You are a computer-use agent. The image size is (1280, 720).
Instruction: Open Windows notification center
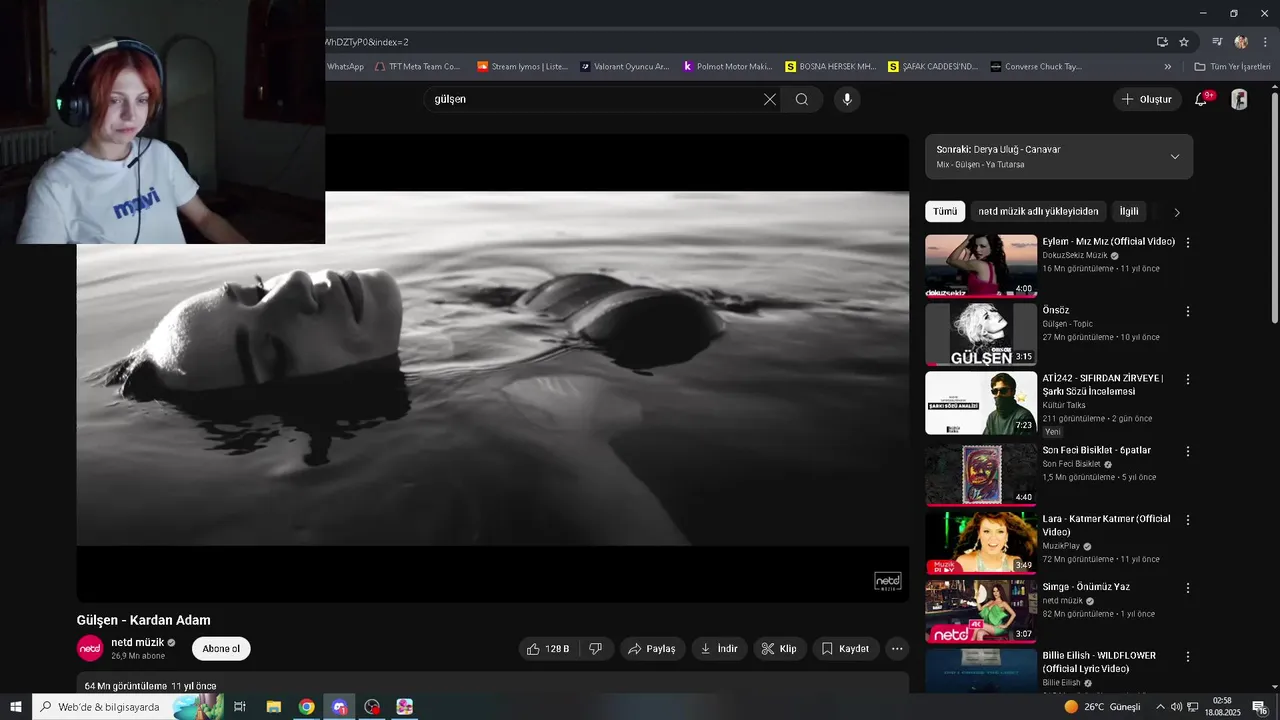[1260, 707]
